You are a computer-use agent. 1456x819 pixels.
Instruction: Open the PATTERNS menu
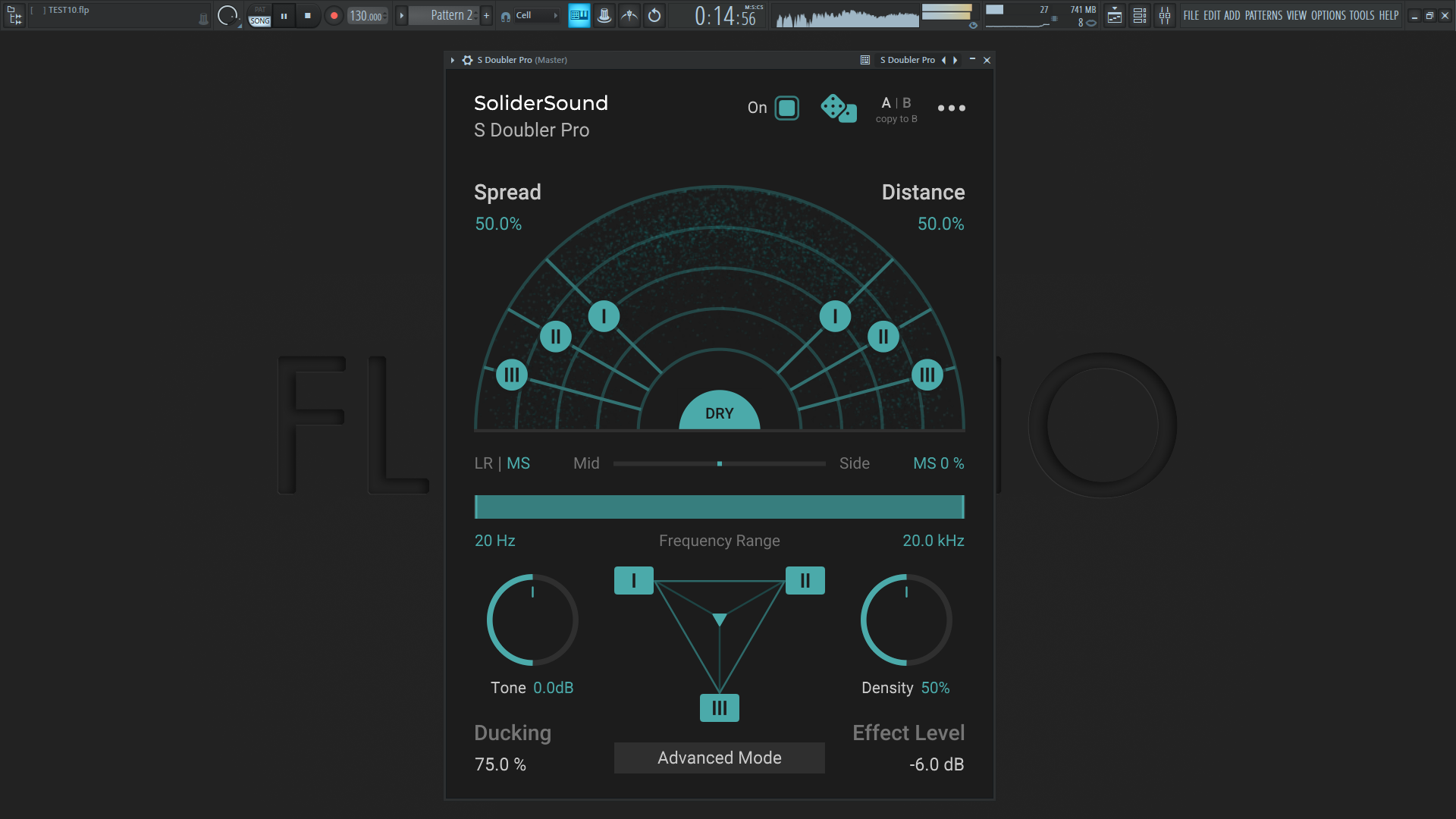point(1263,16)
